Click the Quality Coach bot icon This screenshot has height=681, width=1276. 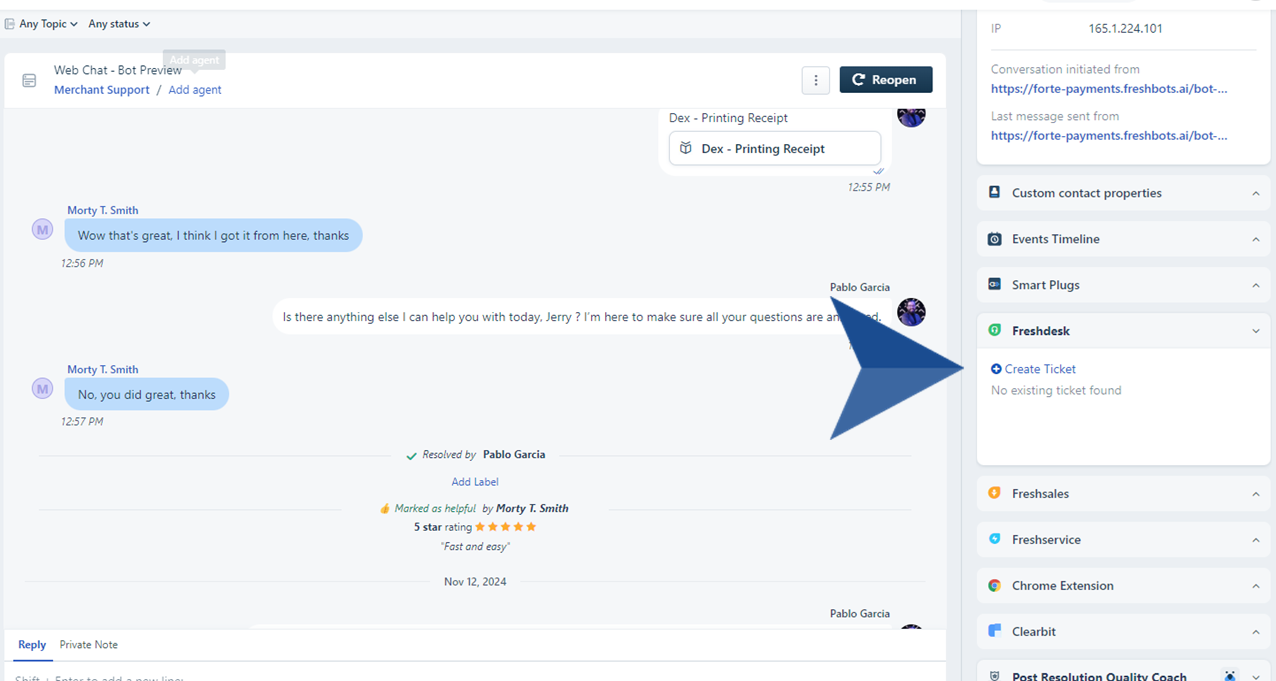pyautogui.click(x=1230, y=676)
